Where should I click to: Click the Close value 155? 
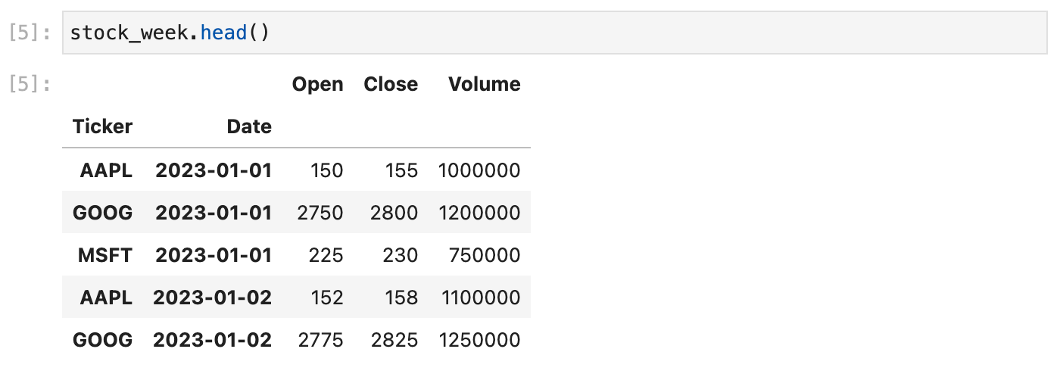(402, 170)
